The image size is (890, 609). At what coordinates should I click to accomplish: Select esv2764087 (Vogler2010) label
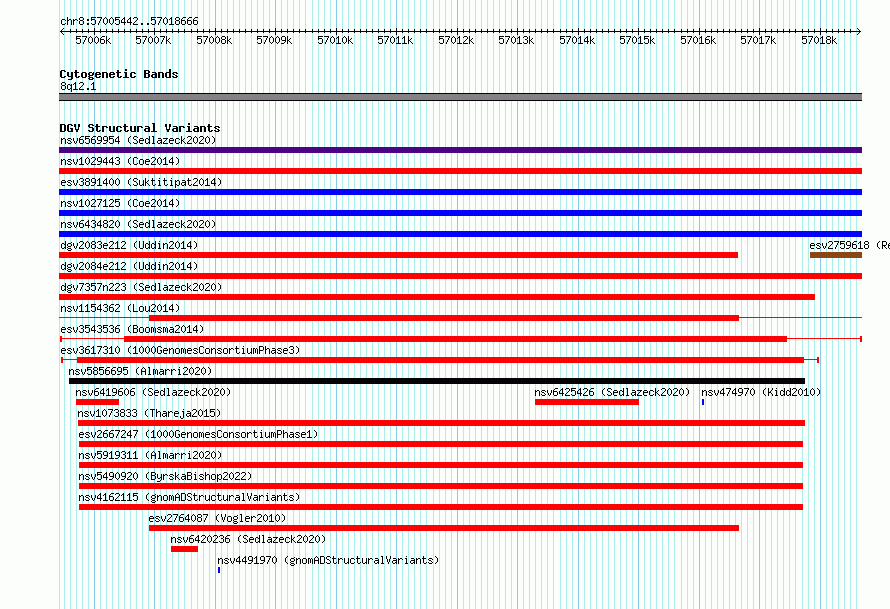[x=217, y=518]
